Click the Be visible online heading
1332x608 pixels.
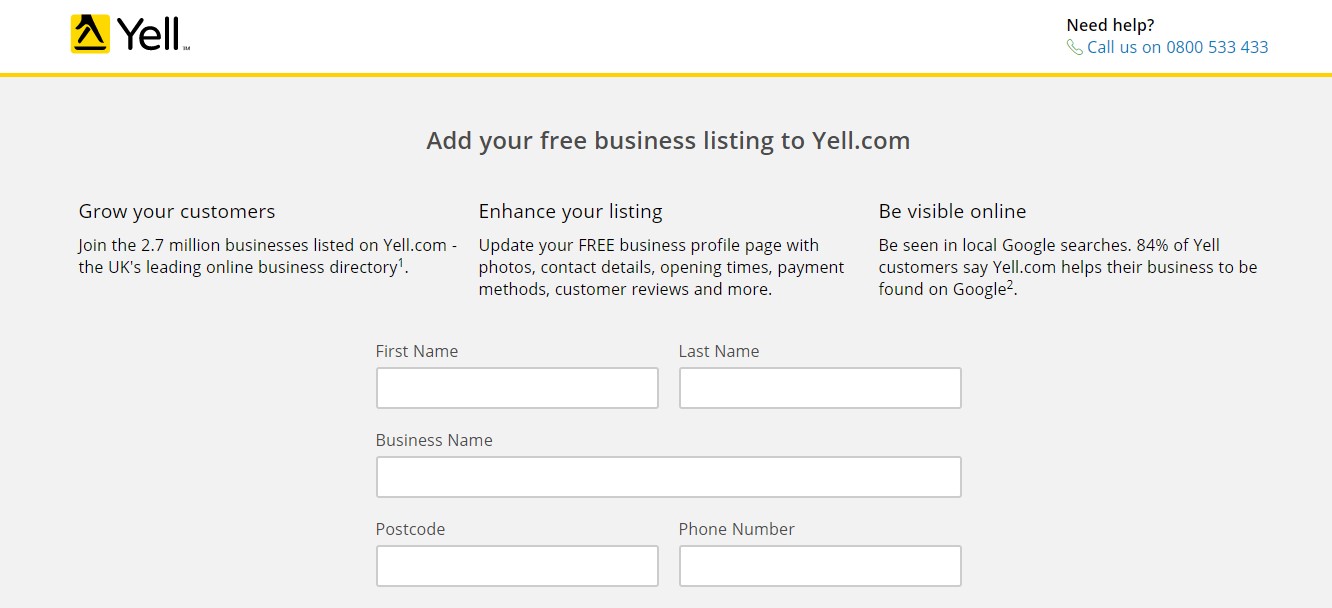point(952,211)
